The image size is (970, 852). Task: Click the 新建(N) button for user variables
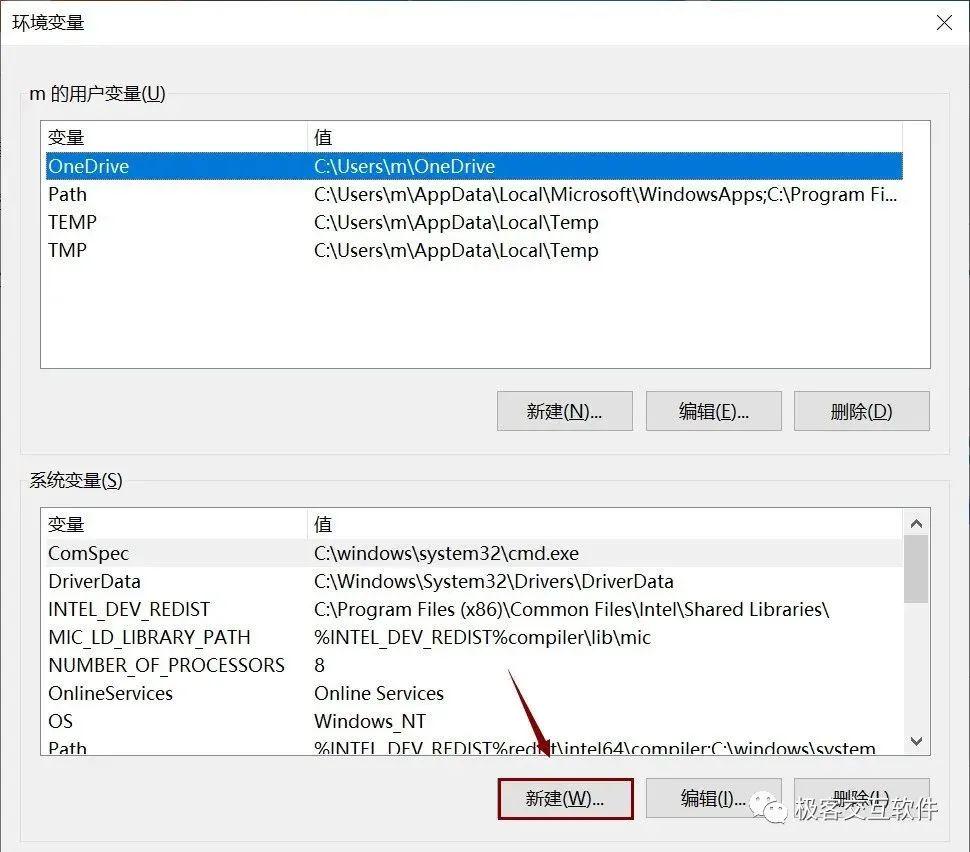564,411
